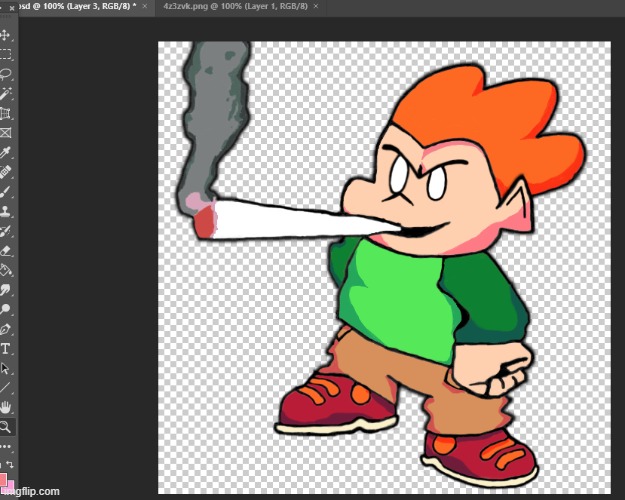Select the History Brush tool
Screen dimensions: 625x500
coord(5,231)
